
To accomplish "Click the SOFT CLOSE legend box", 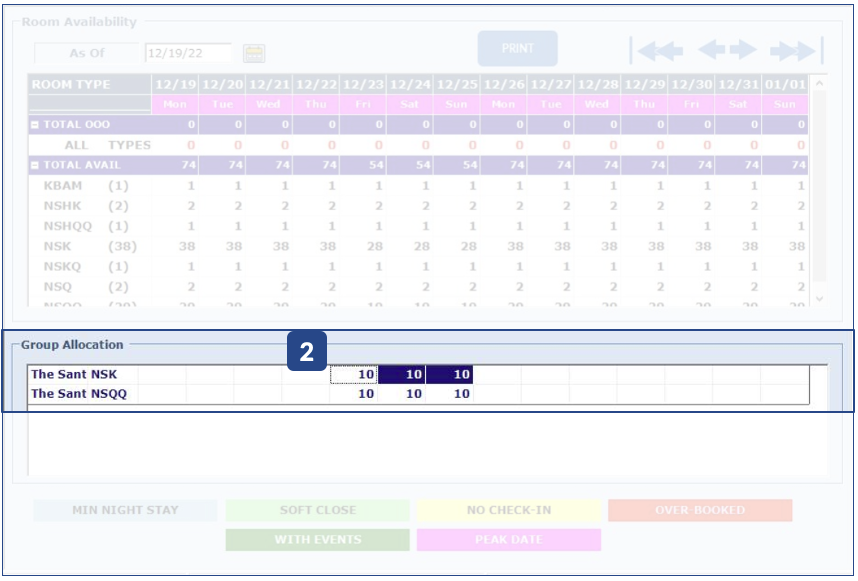I will coord(317,510).
